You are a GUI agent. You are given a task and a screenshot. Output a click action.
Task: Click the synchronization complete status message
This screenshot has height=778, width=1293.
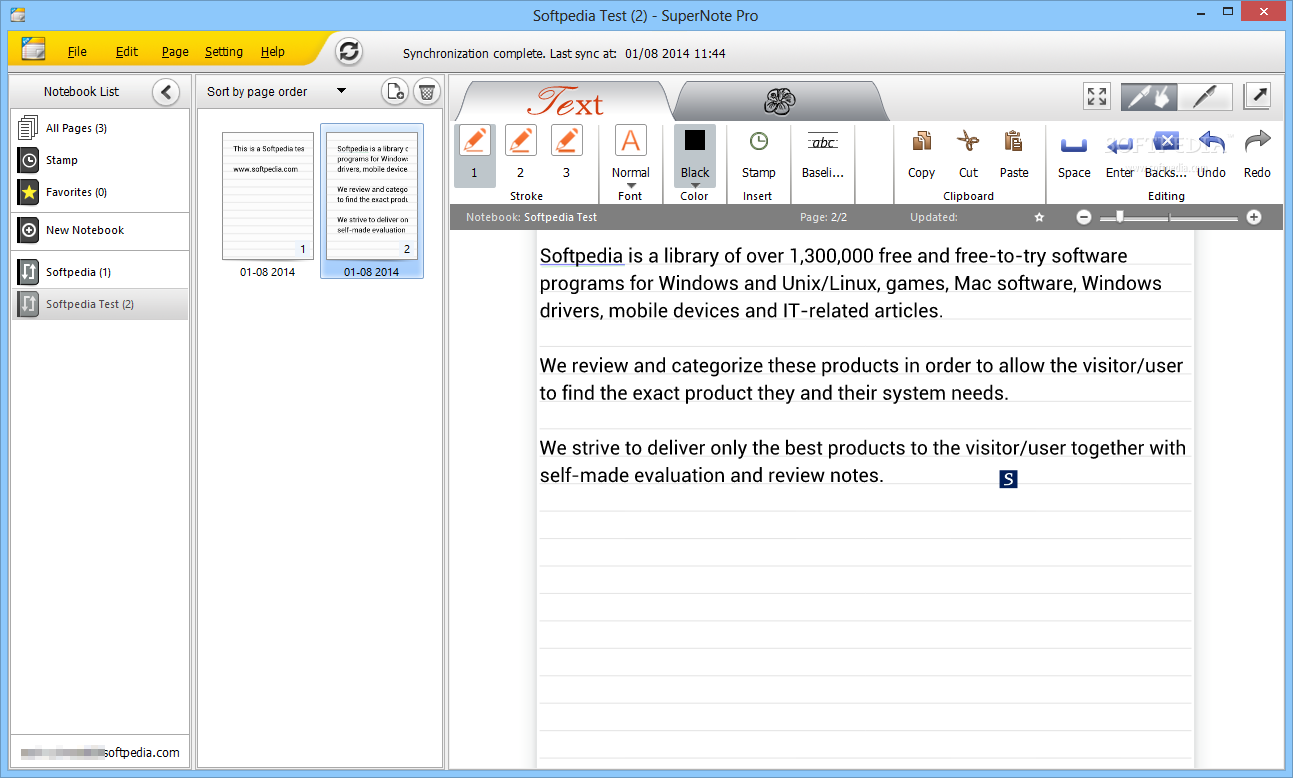click(x=564, y=54)
